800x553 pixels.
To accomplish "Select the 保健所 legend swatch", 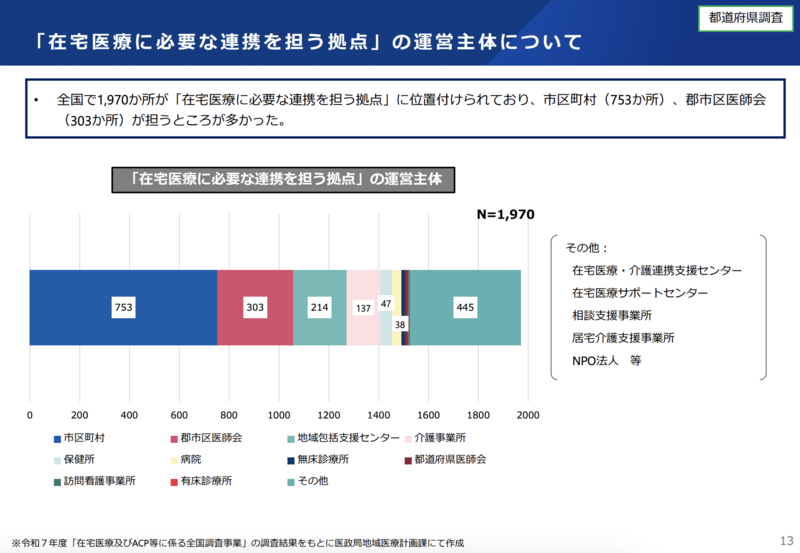I will point(56,459).
